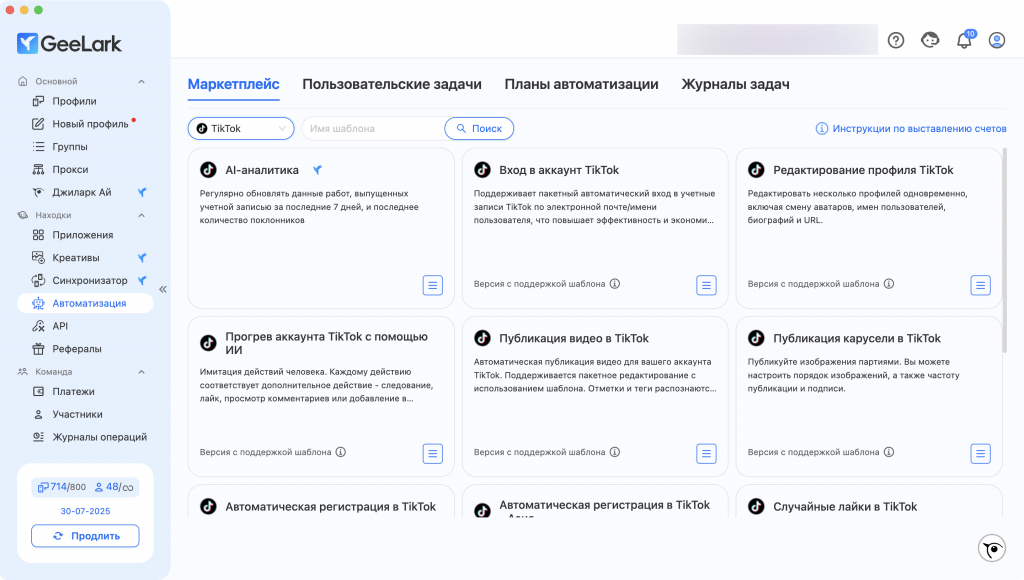Click the Поиск search button
The image size is (1024, 580).
coord(479,129)
